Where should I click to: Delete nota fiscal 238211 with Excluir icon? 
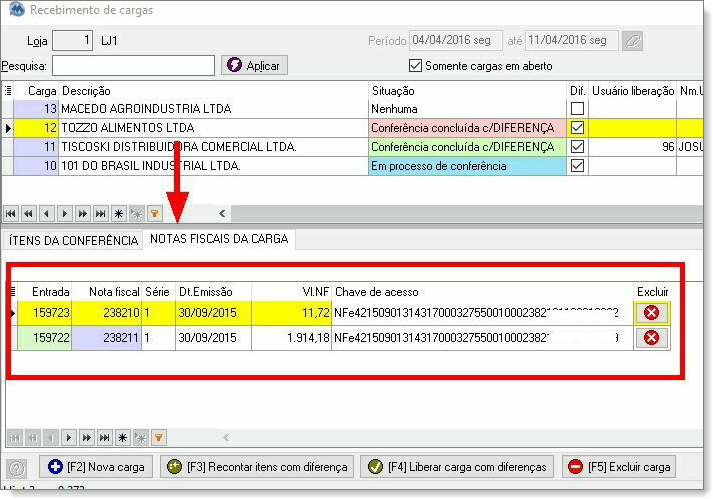point(652,338)
